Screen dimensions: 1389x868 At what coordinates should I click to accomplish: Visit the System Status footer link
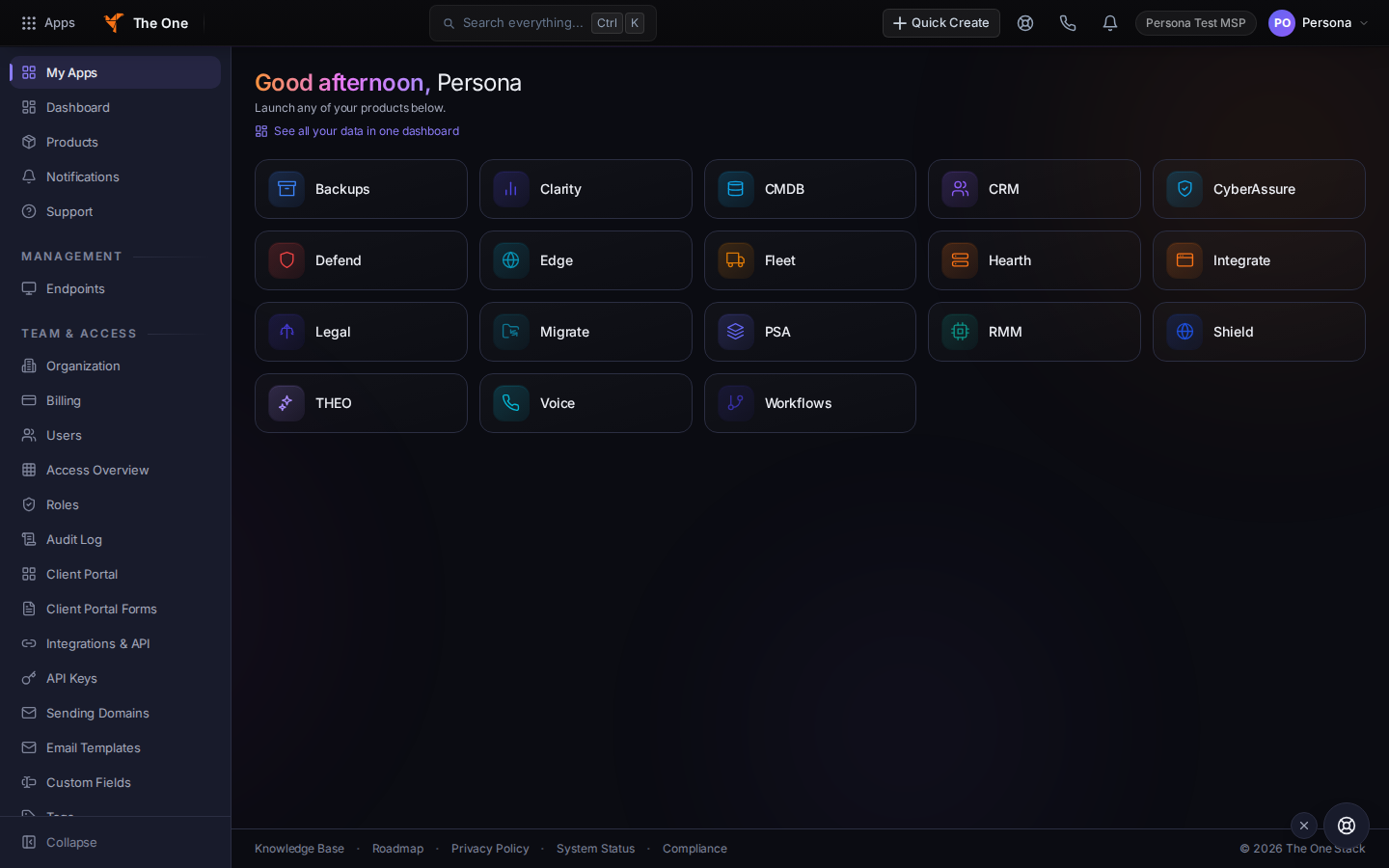pos(595,849)
